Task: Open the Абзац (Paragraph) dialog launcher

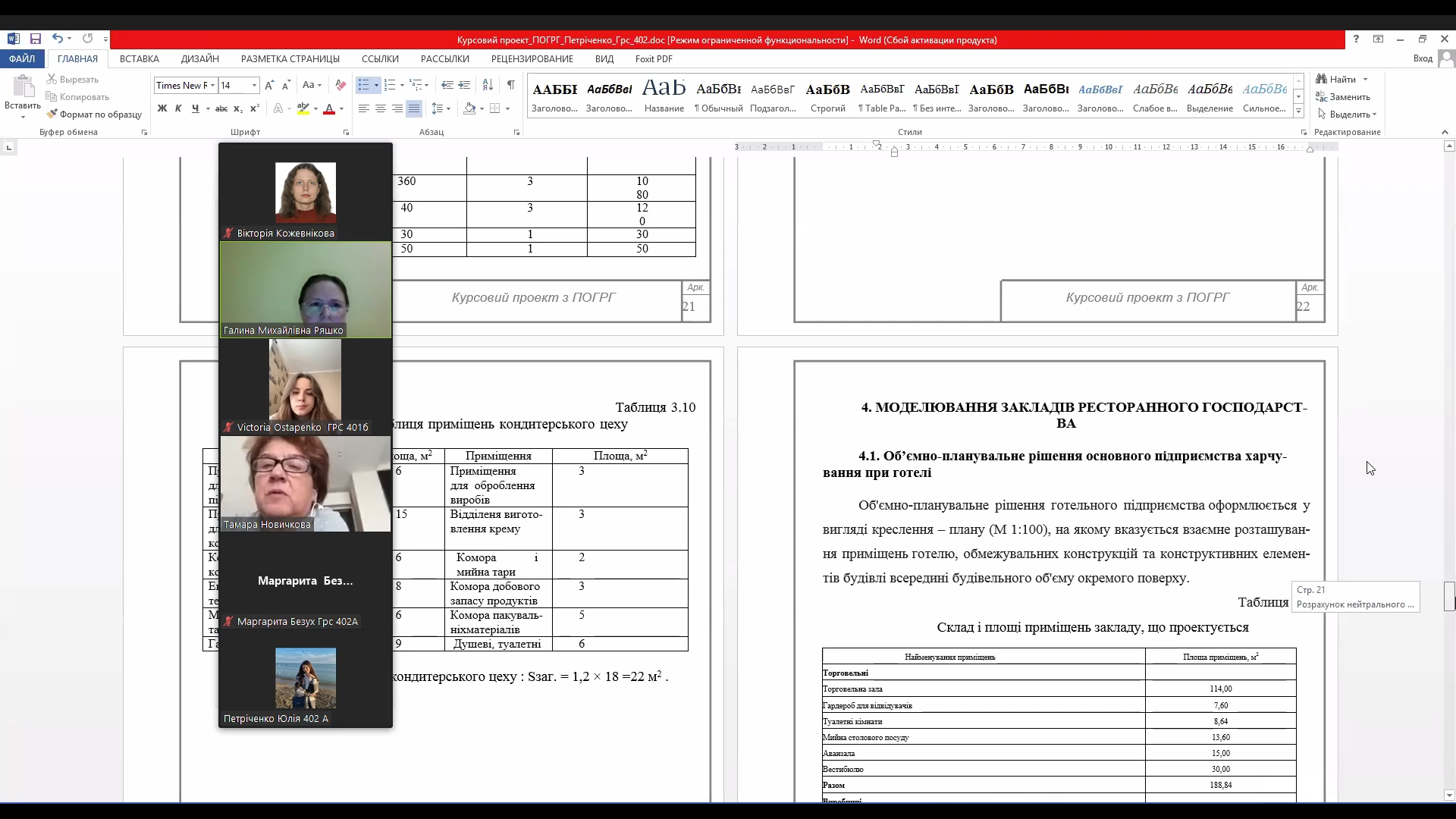Action: click(x=516, y=133)
